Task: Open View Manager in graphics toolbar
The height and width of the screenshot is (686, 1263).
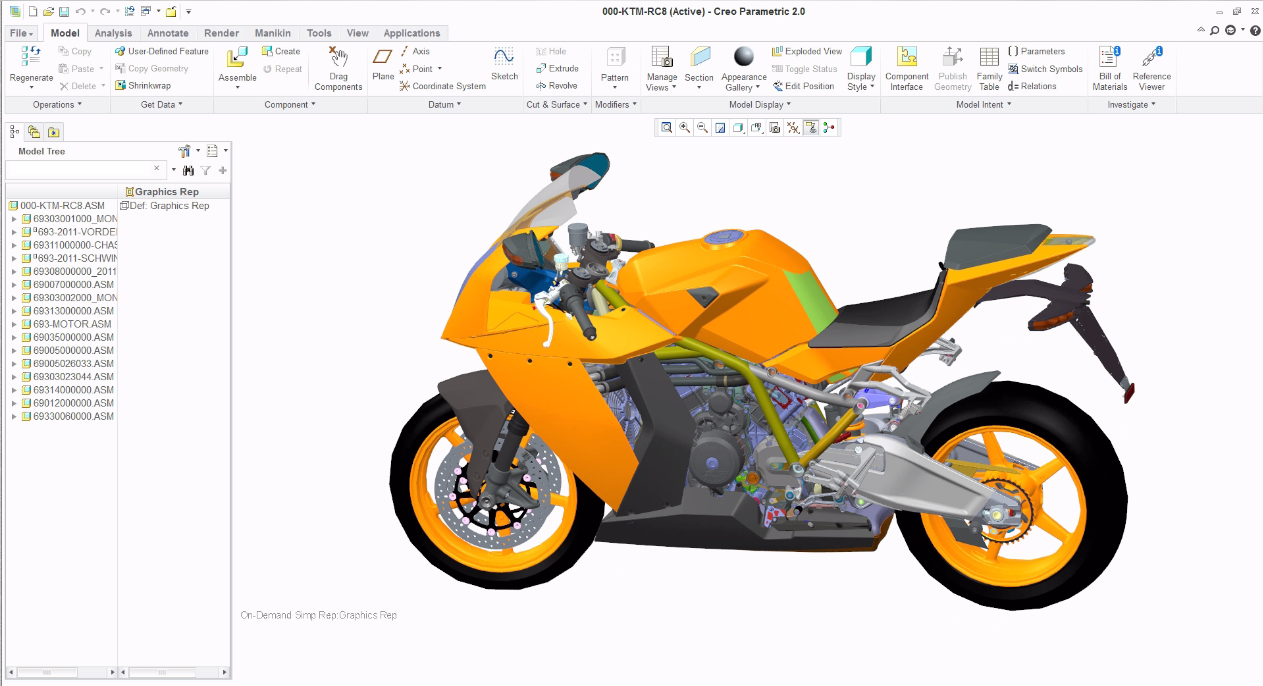Action: pyautogui.click(x=775, y=127)
